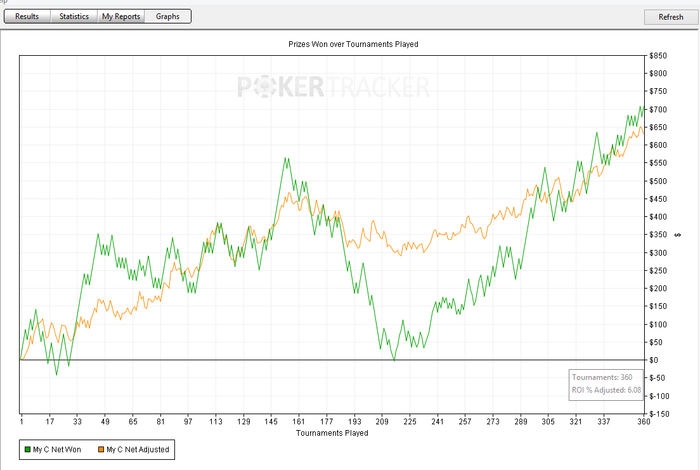
Task: Open the Statistics tab
Action: coord(74,17)
